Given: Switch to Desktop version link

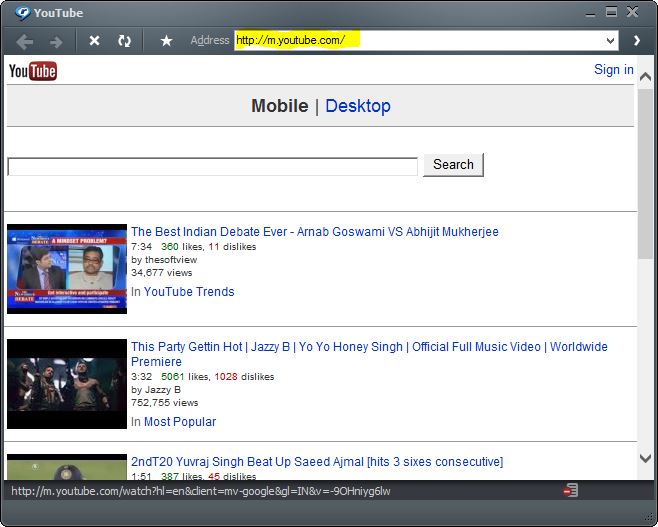Looking at the screenshot, I should click(358, 106).
